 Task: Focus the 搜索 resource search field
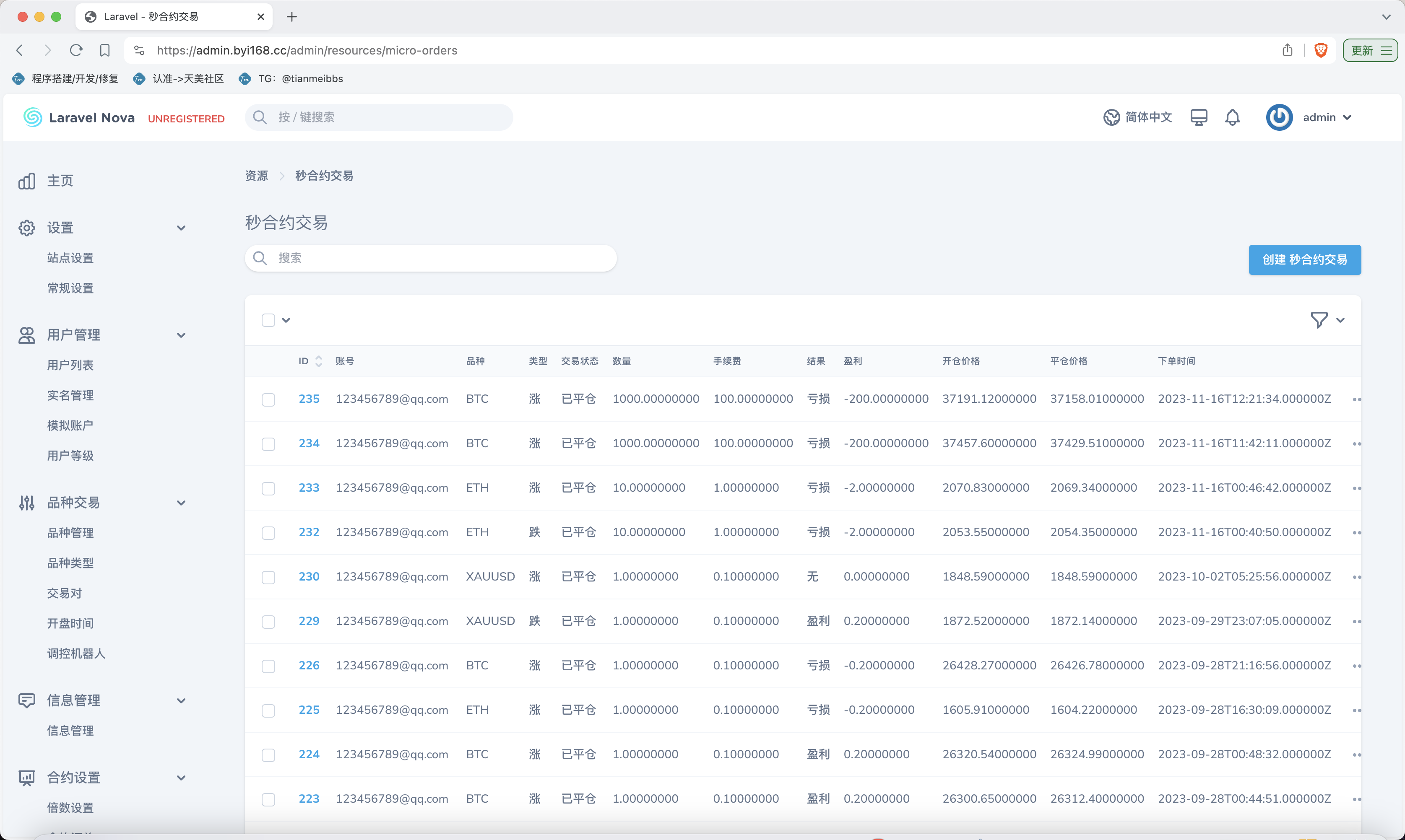430,258
